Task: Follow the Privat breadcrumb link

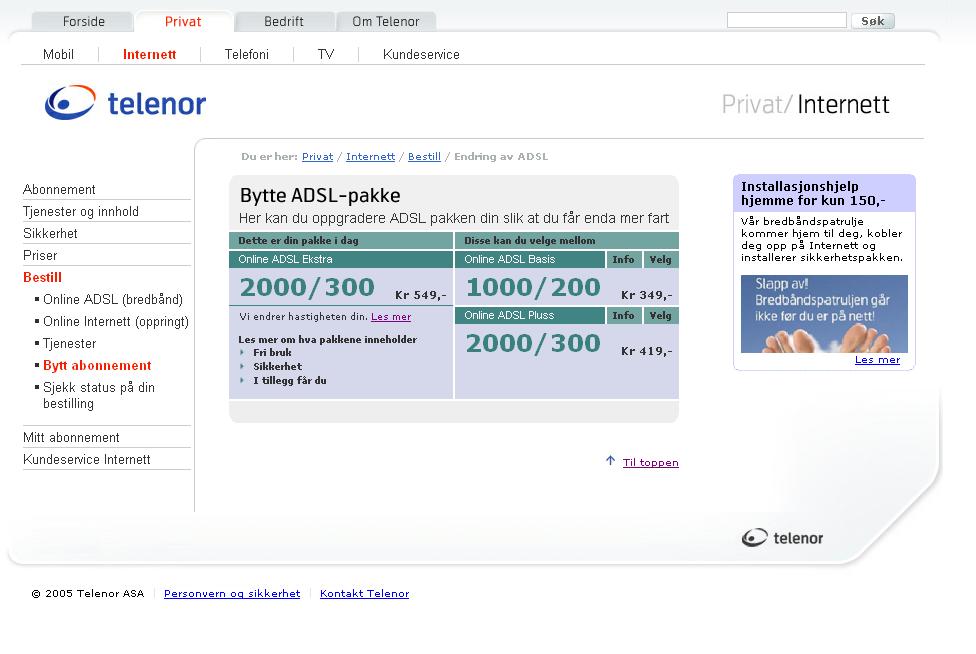Action: click(x=317, y=156)
